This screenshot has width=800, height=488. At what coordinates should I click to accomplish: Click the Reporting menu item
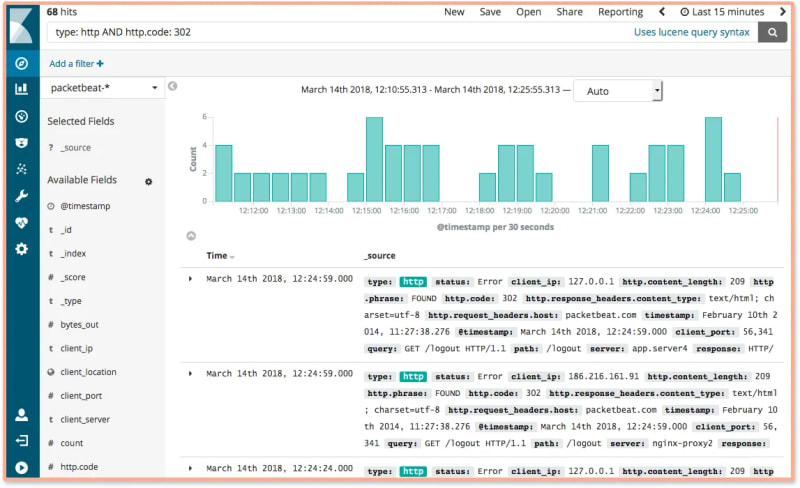[x=620, y=12]
